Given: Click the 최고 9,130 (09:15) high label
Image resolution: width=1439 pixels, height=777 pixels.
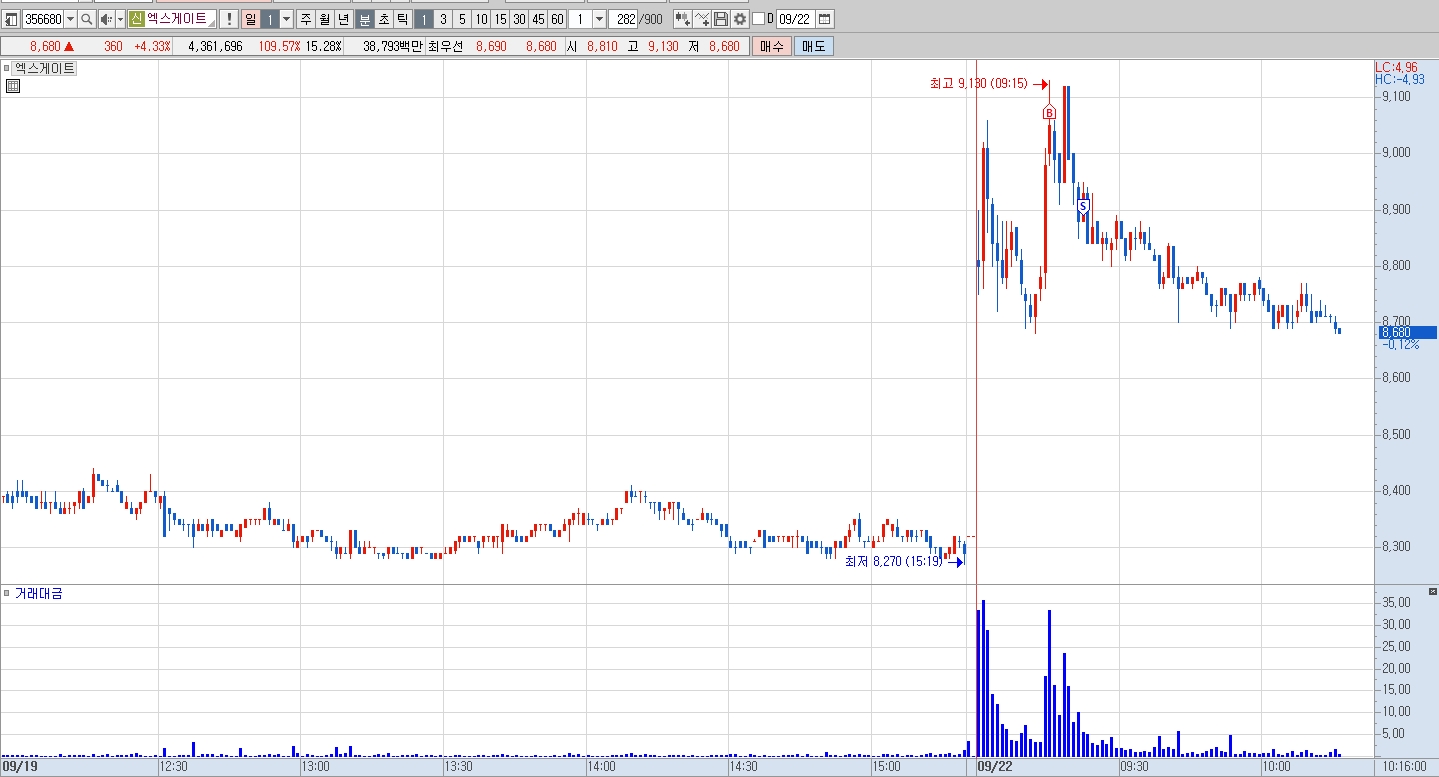Looking at the screenshot, I should pos(977,84).
